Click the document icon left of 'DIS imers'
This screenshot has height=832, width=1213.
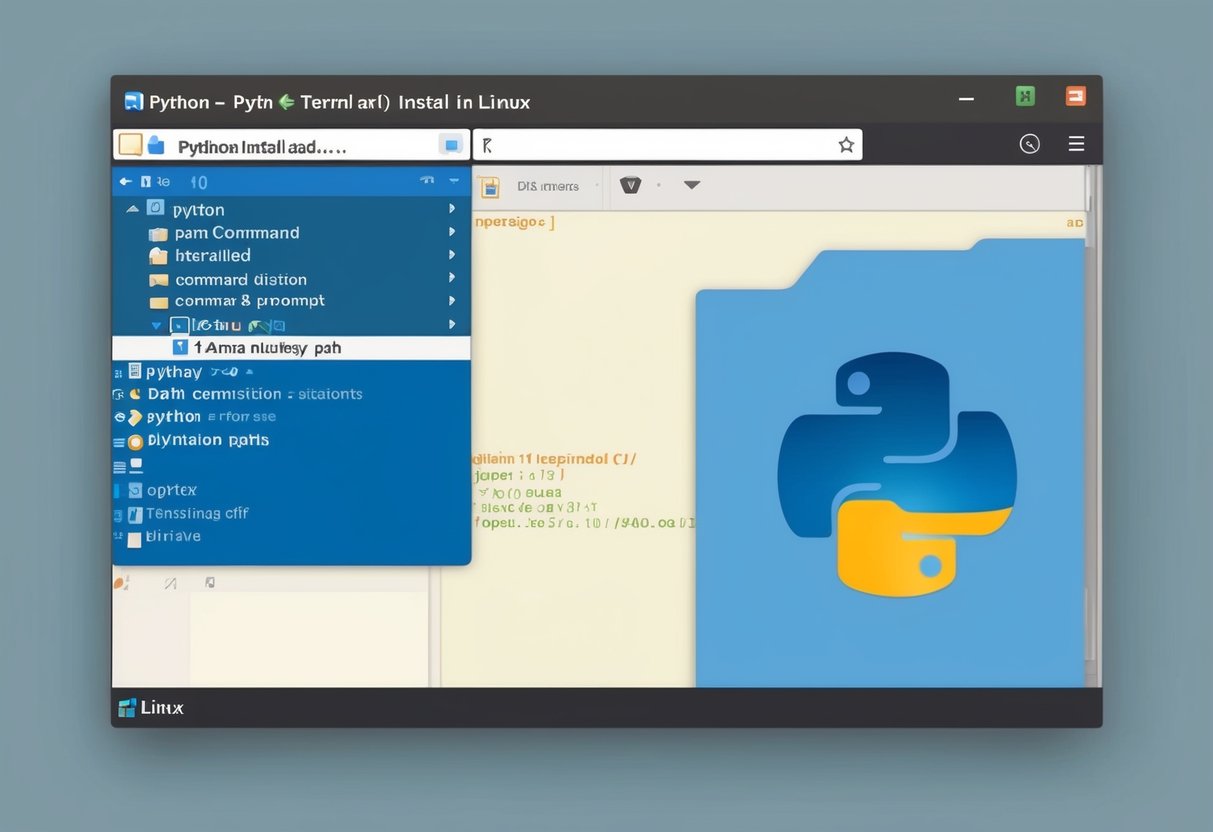pyautogui.click(x=488, y=186)
